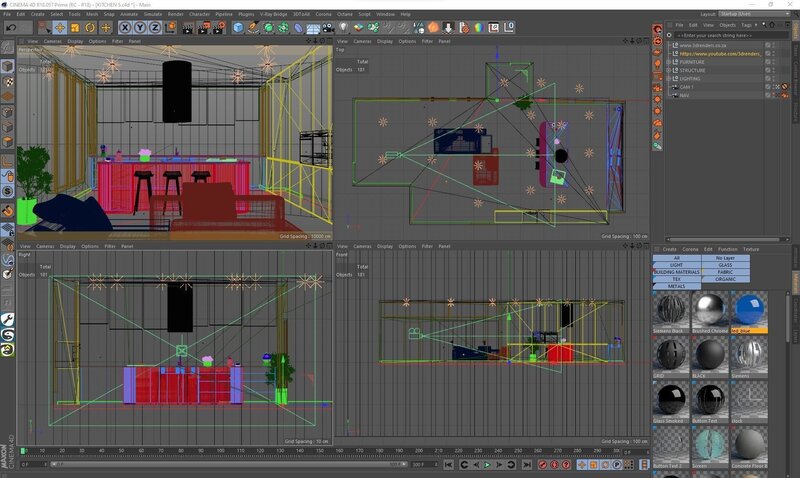
Task: Click the Light object icon in toolbar
Action: 342,28
